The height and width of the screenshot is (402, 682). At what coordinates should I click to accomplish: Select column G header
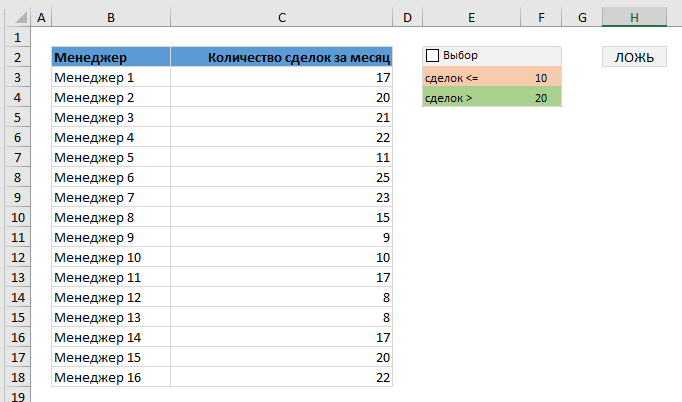point(582,17)
